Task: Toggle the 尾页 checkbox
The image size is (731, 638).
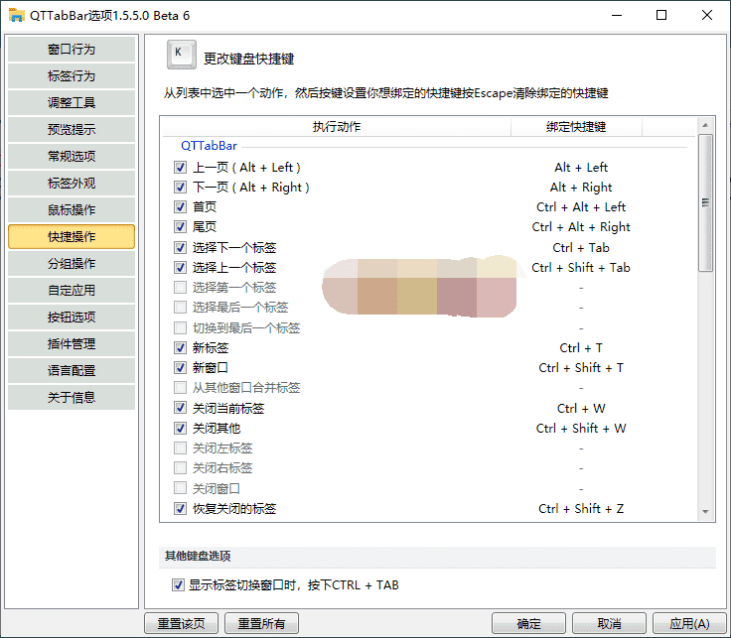Action: pos(180,227)
